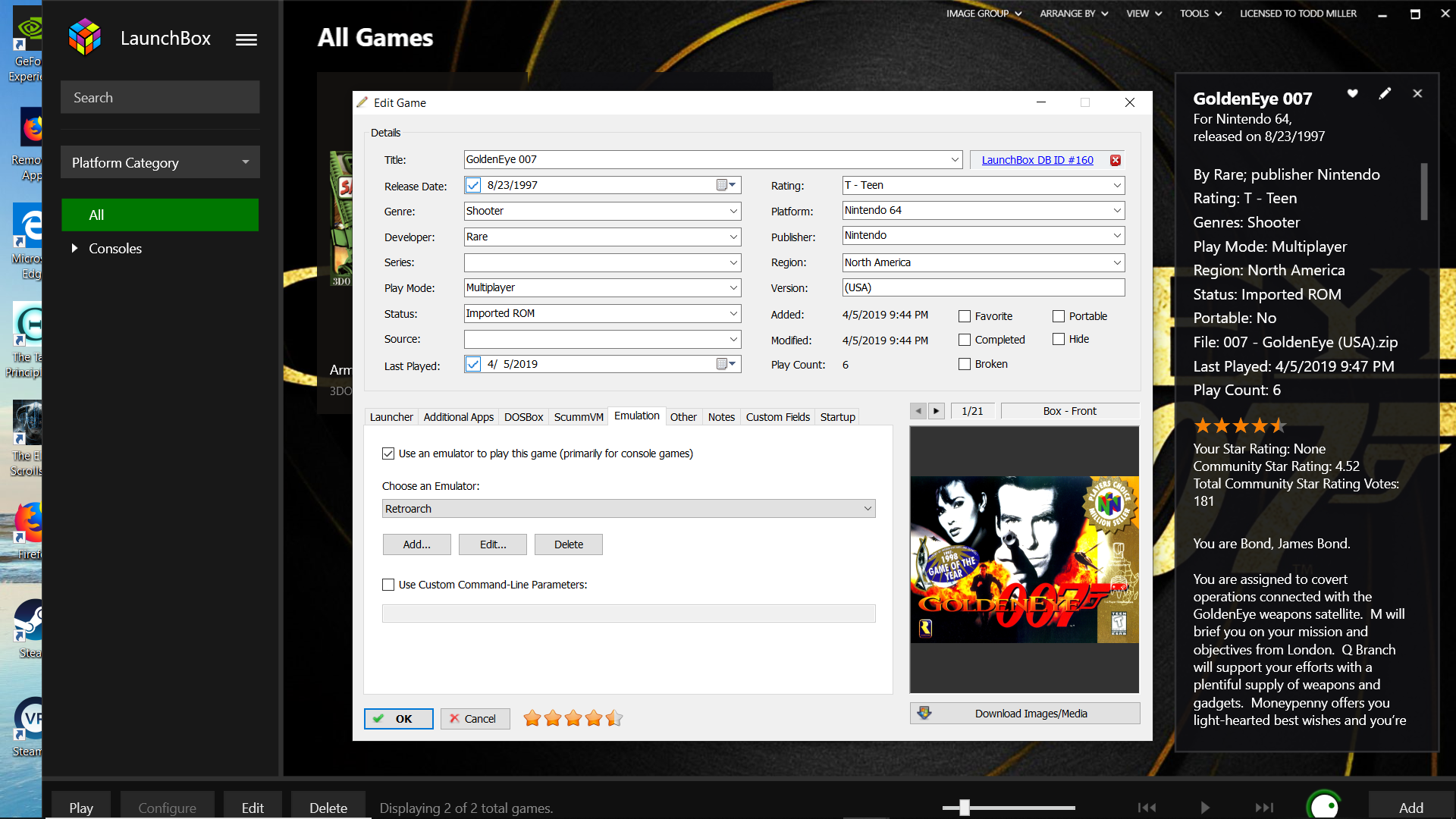
Task: Click fifth star in Edit Game rating
Action: tap(613, 718)
